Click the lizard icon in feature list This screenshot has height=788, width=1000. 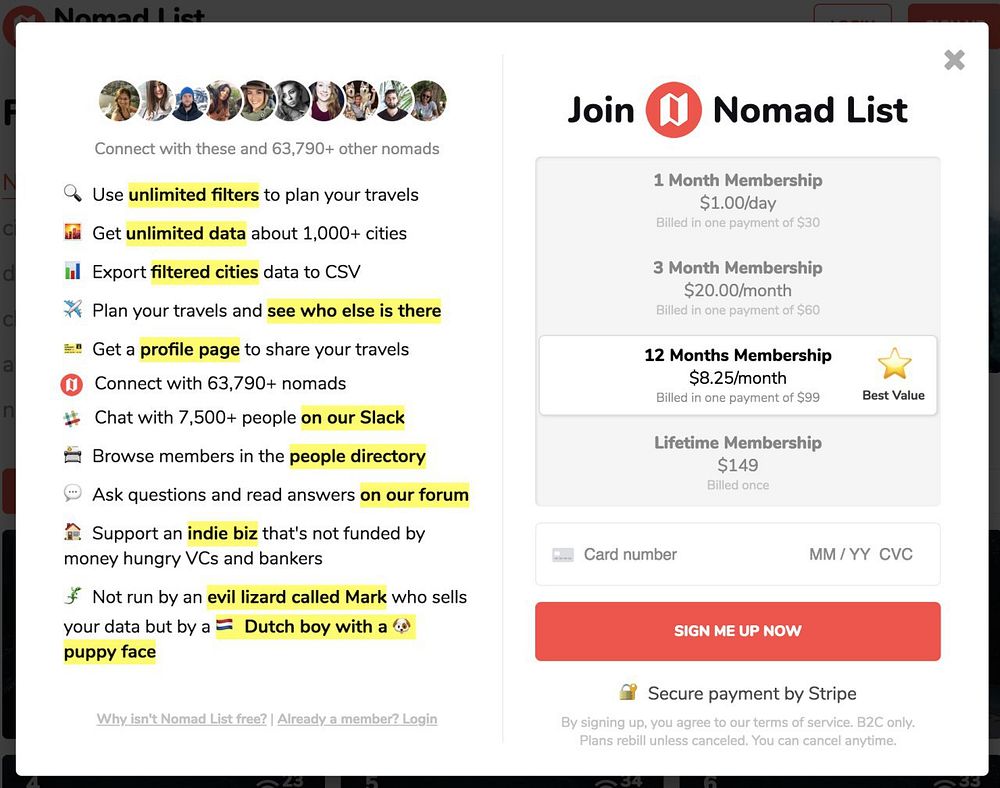point(72,597)
